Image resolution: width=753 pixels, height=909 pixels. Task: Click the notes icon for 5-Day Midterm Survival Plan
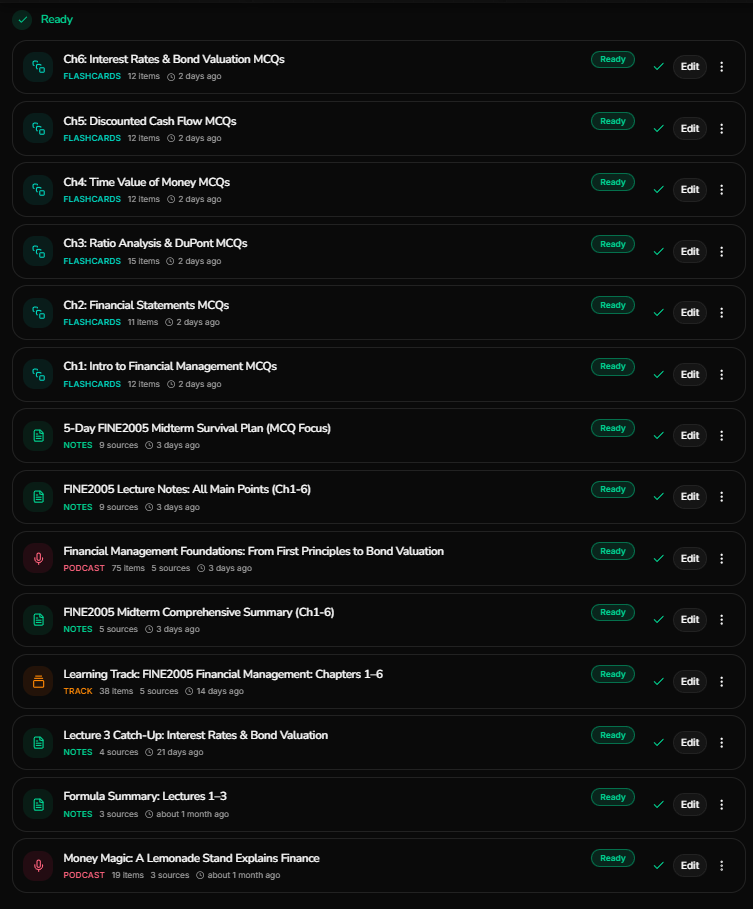pos(38,435)
